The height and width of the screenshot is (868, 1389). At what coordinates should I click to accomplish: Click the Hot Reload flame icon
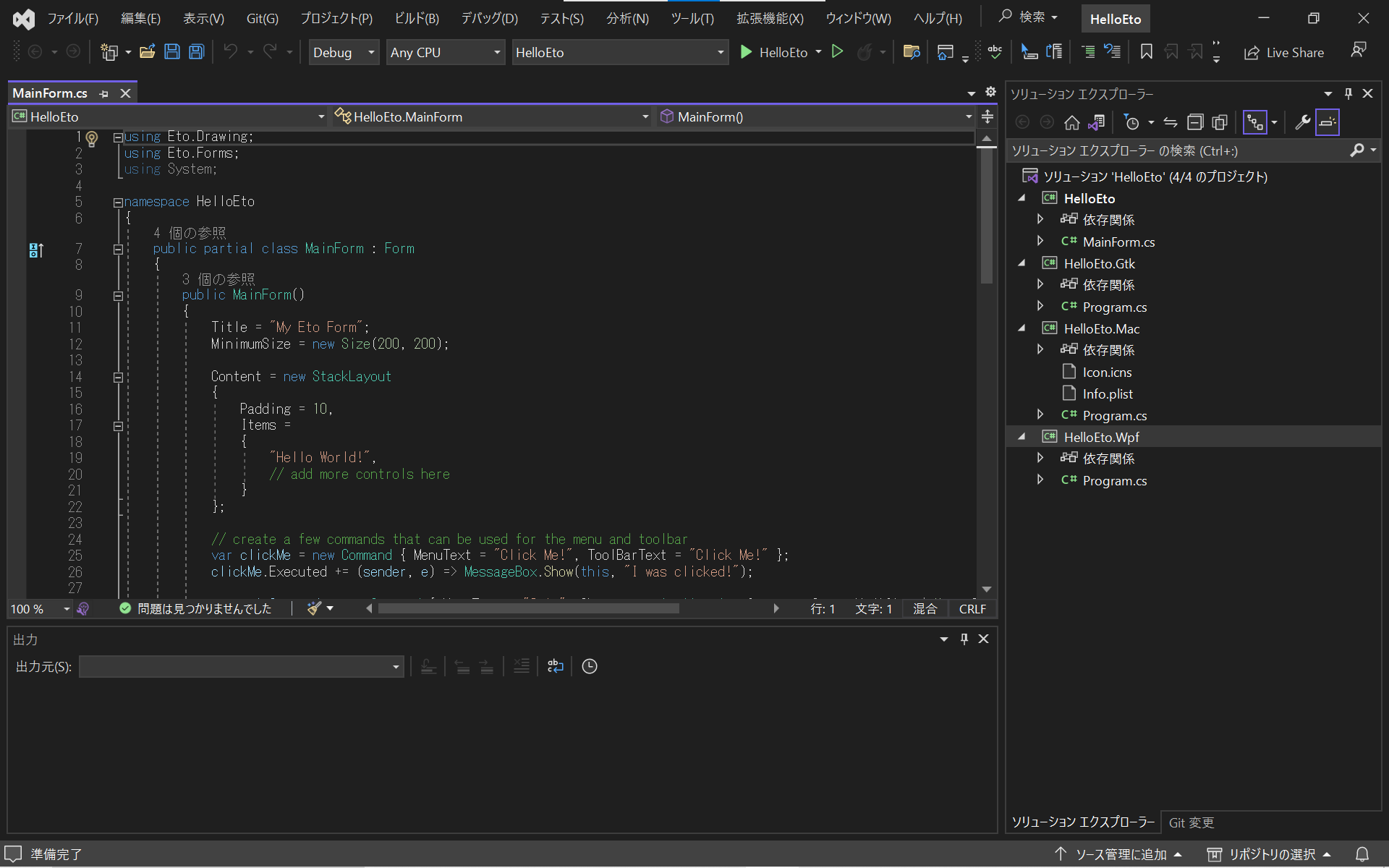tap(864, 52)
